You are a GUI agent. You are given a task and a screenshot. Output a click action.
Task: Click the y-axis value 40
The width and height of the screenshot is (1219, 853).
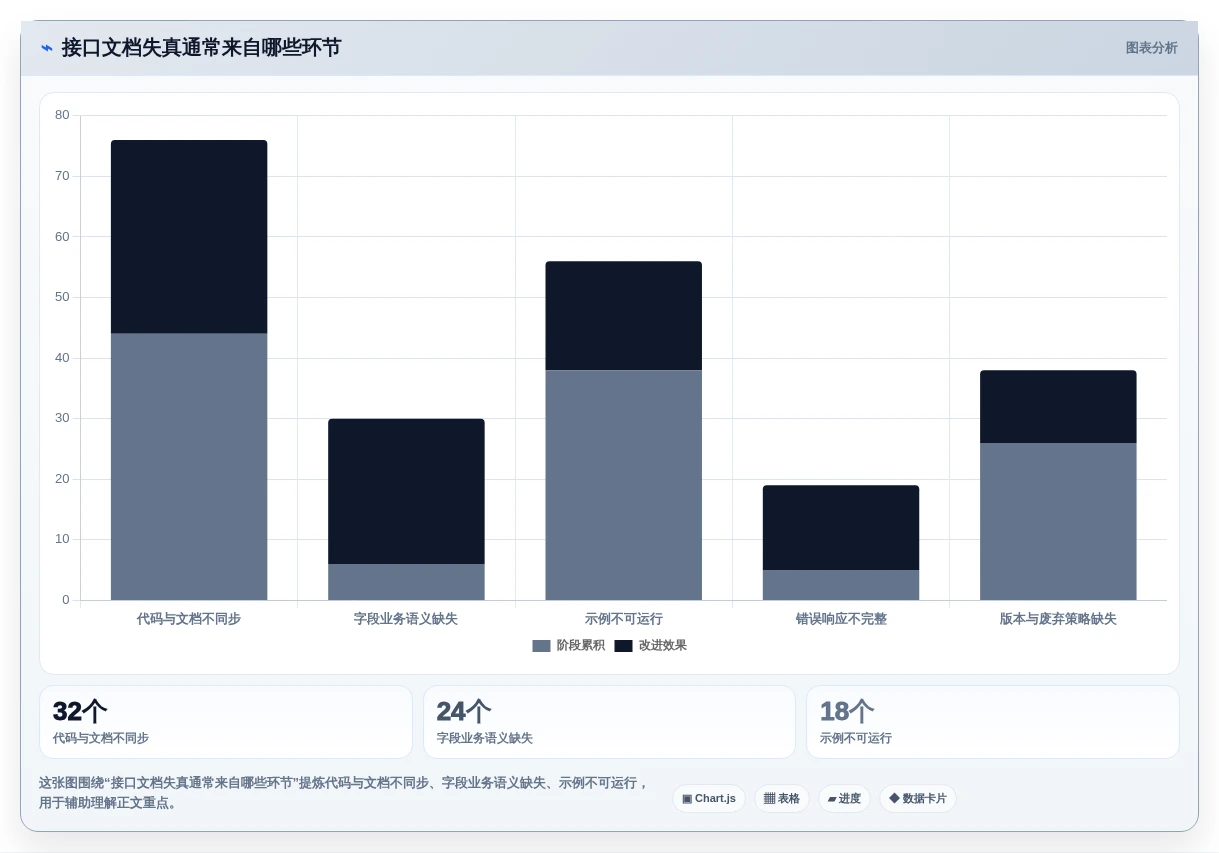click(x=62, y=358)
